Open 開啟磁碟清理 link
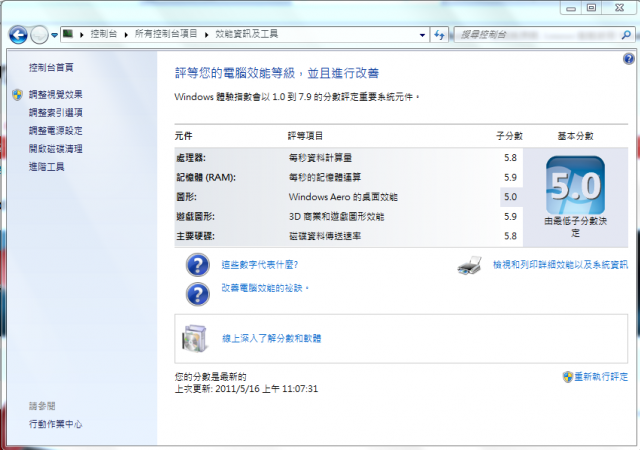This screenshot has width=640, height=450. click(56, 149)
